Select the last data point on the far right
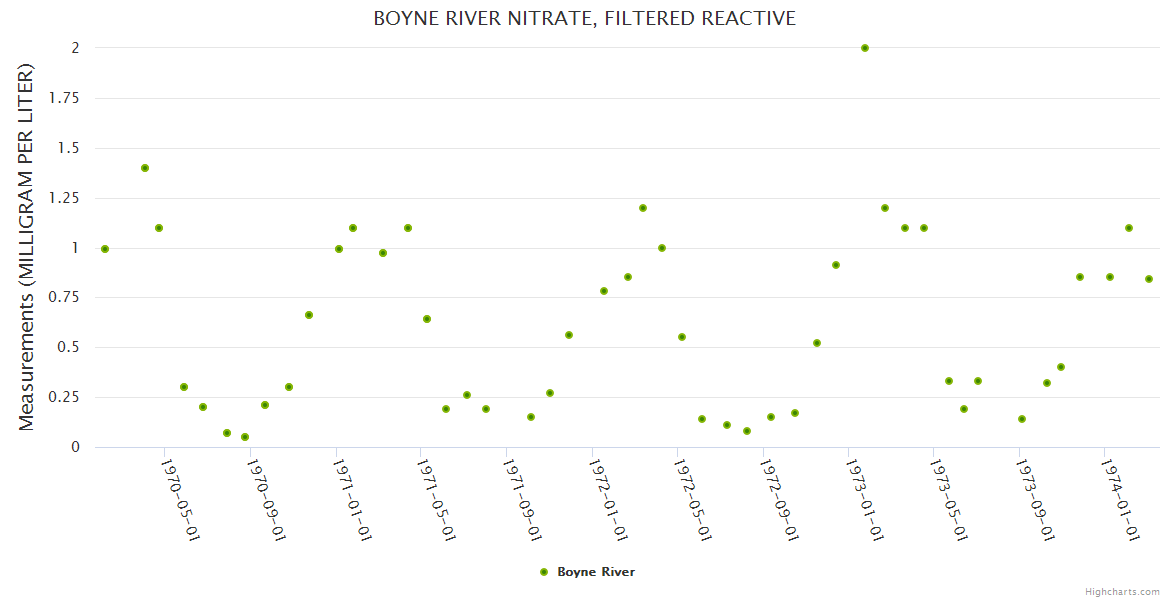 (1149, 279)
